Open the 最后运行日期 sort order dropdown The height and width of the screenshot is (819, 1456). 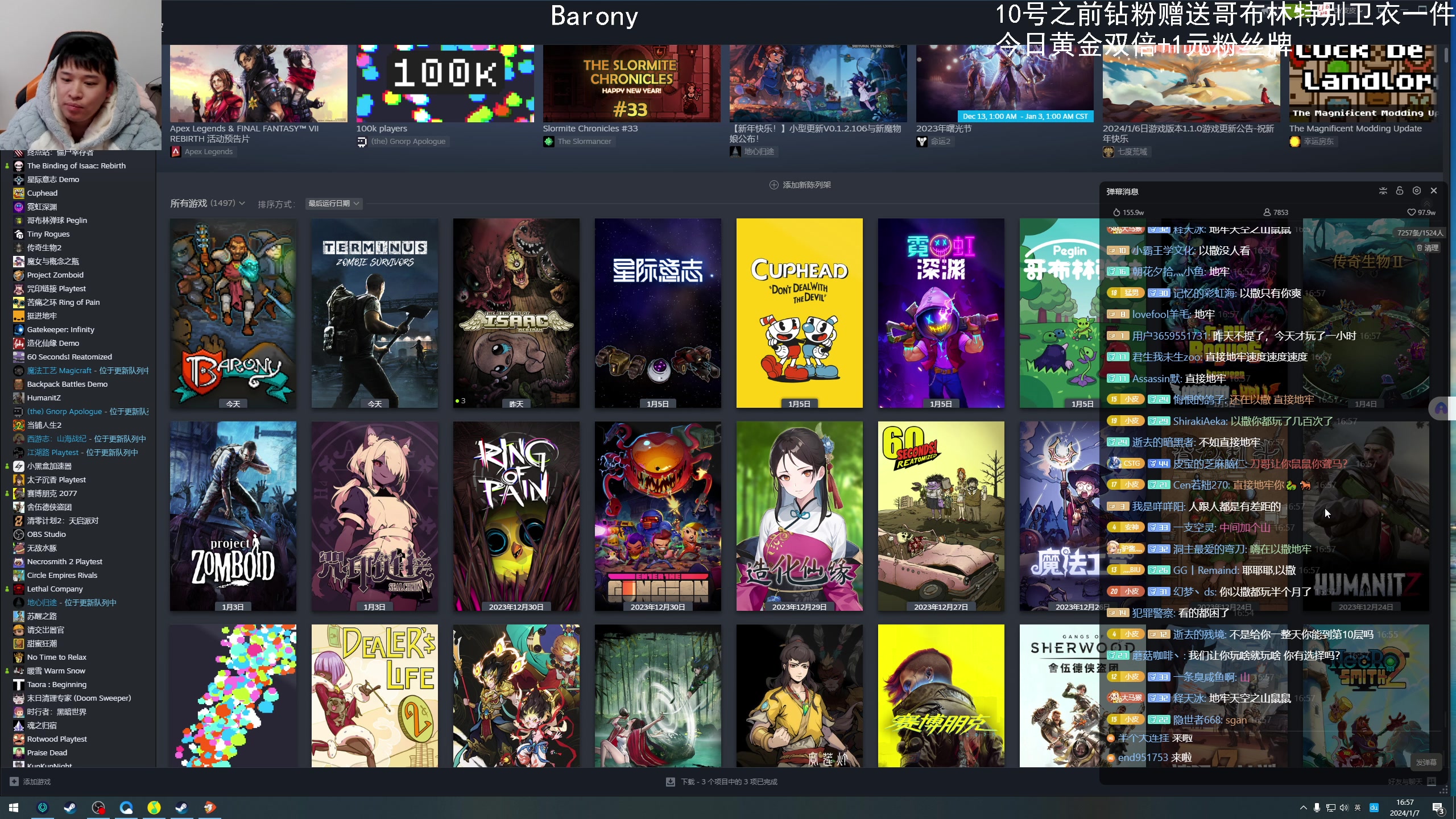click(x=333, y=203)
